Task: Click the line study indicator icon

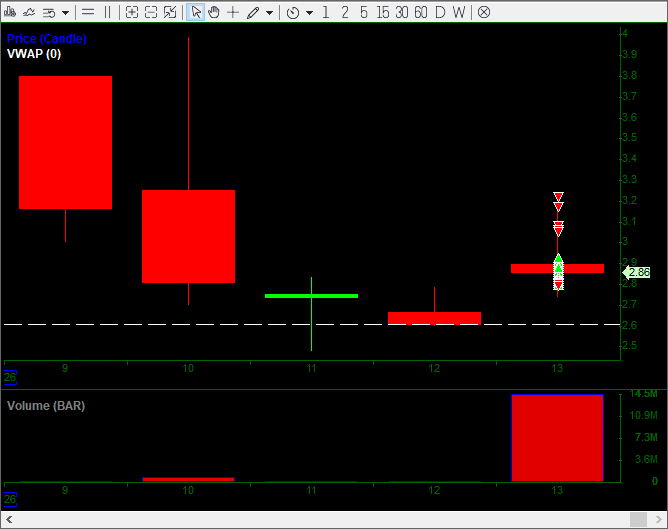Action: (29, 12)
